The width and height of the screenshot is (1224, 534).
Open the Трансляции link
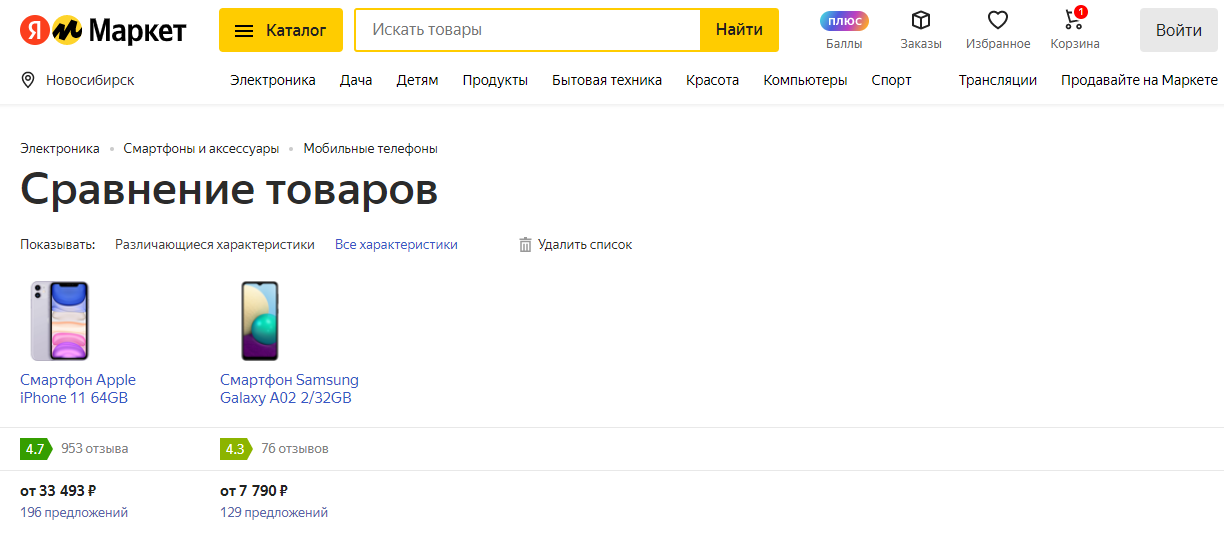point(998,80)
